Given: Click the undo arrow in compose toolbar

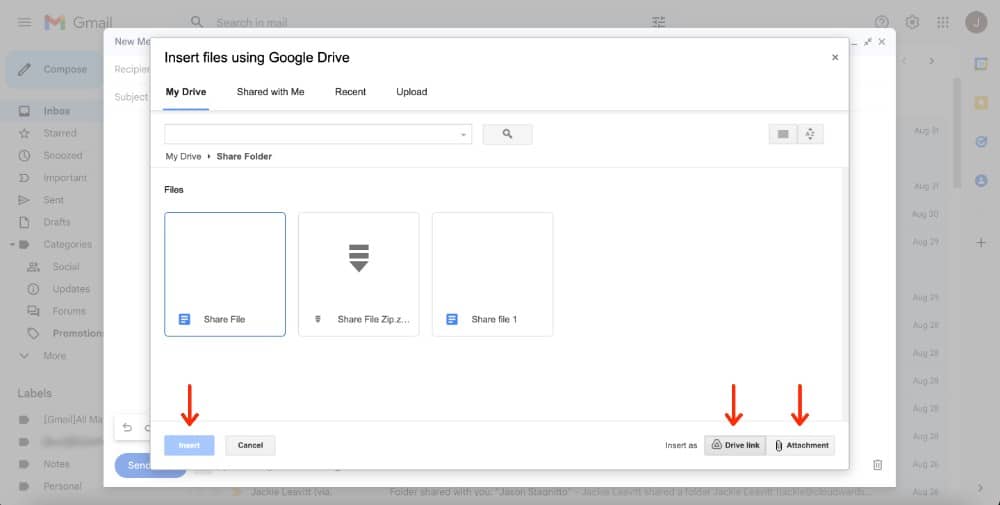Looking at the screenshot, I should click(x=127, y=428).
